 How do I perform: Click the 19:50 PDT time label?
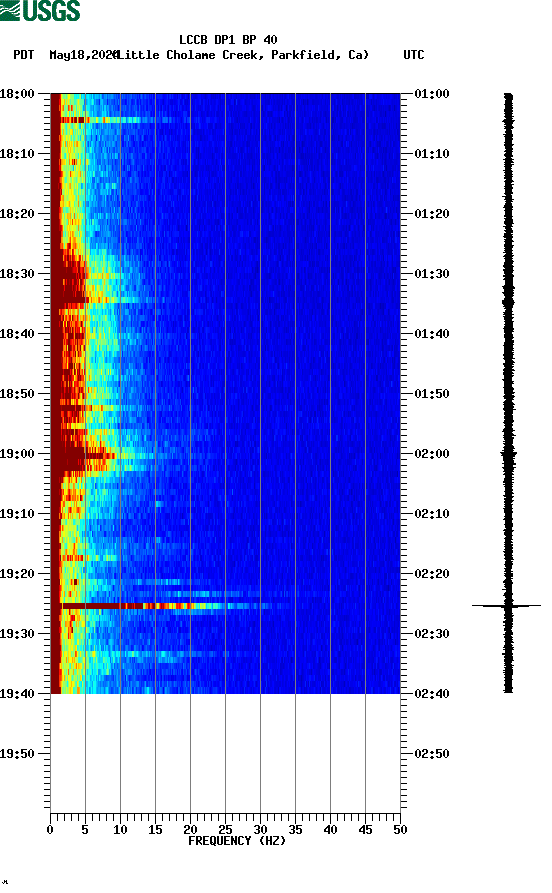[17, 753]
